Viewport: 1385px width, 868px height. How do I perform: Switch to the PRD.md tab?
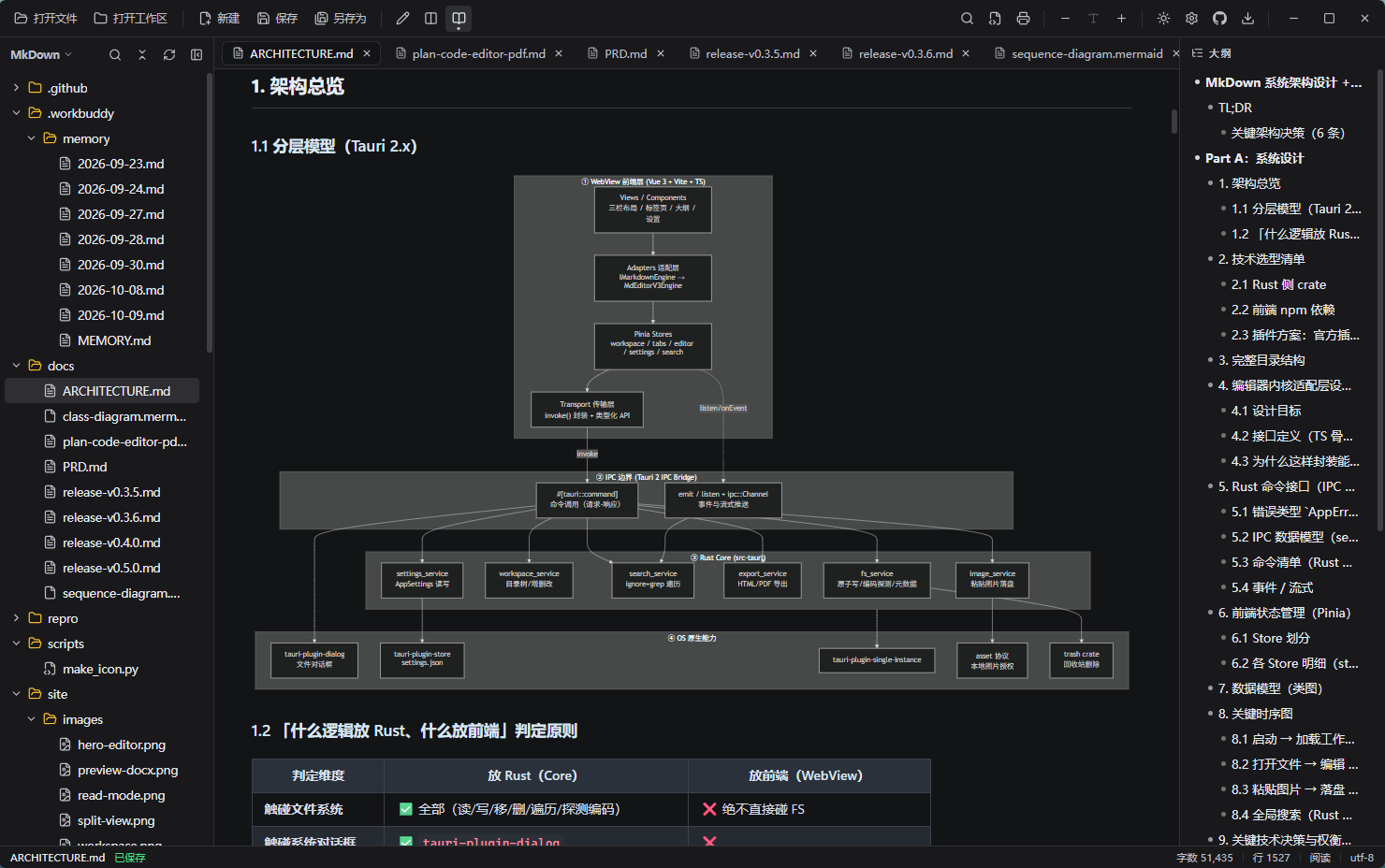626,54
